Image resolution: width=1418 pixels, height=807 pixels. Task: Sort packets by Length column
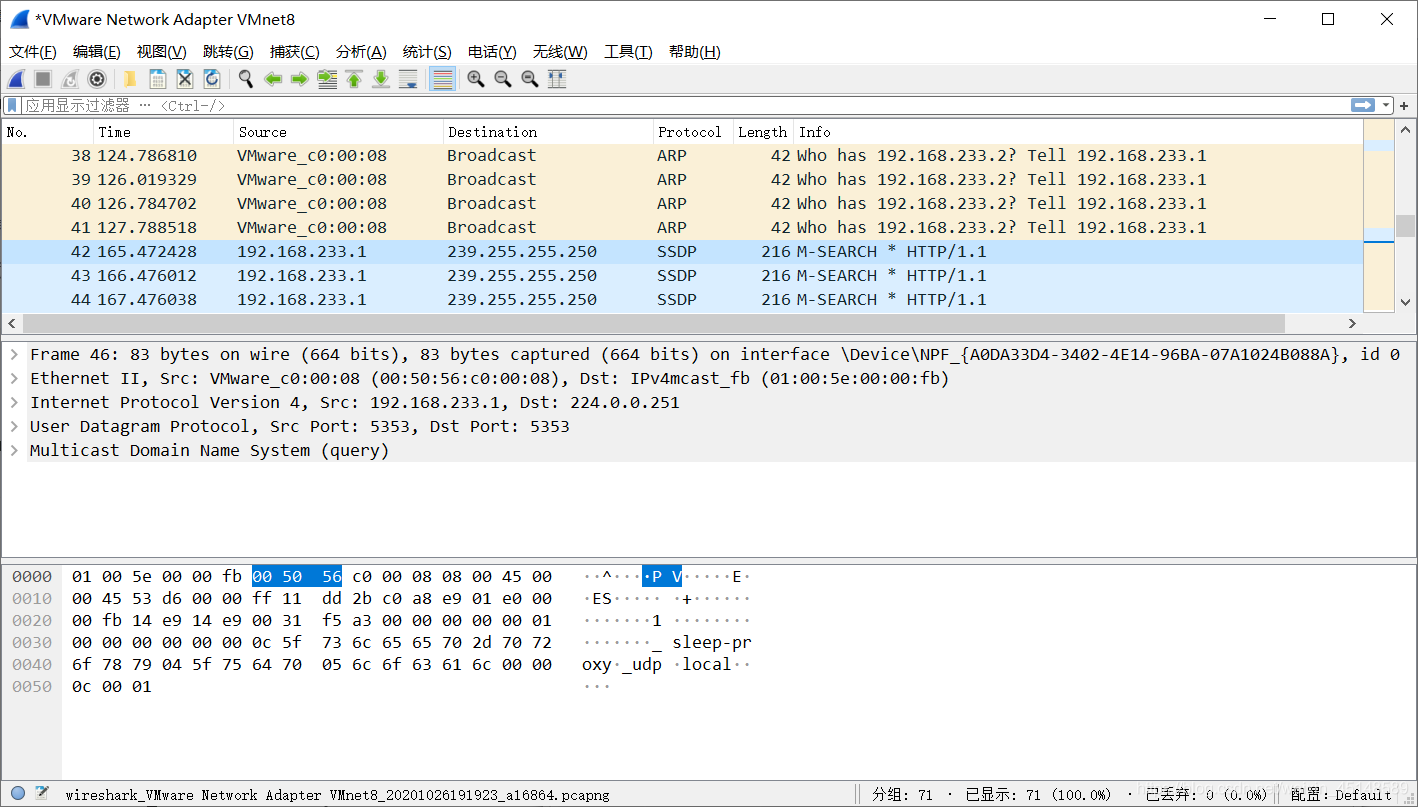(764, 132)
